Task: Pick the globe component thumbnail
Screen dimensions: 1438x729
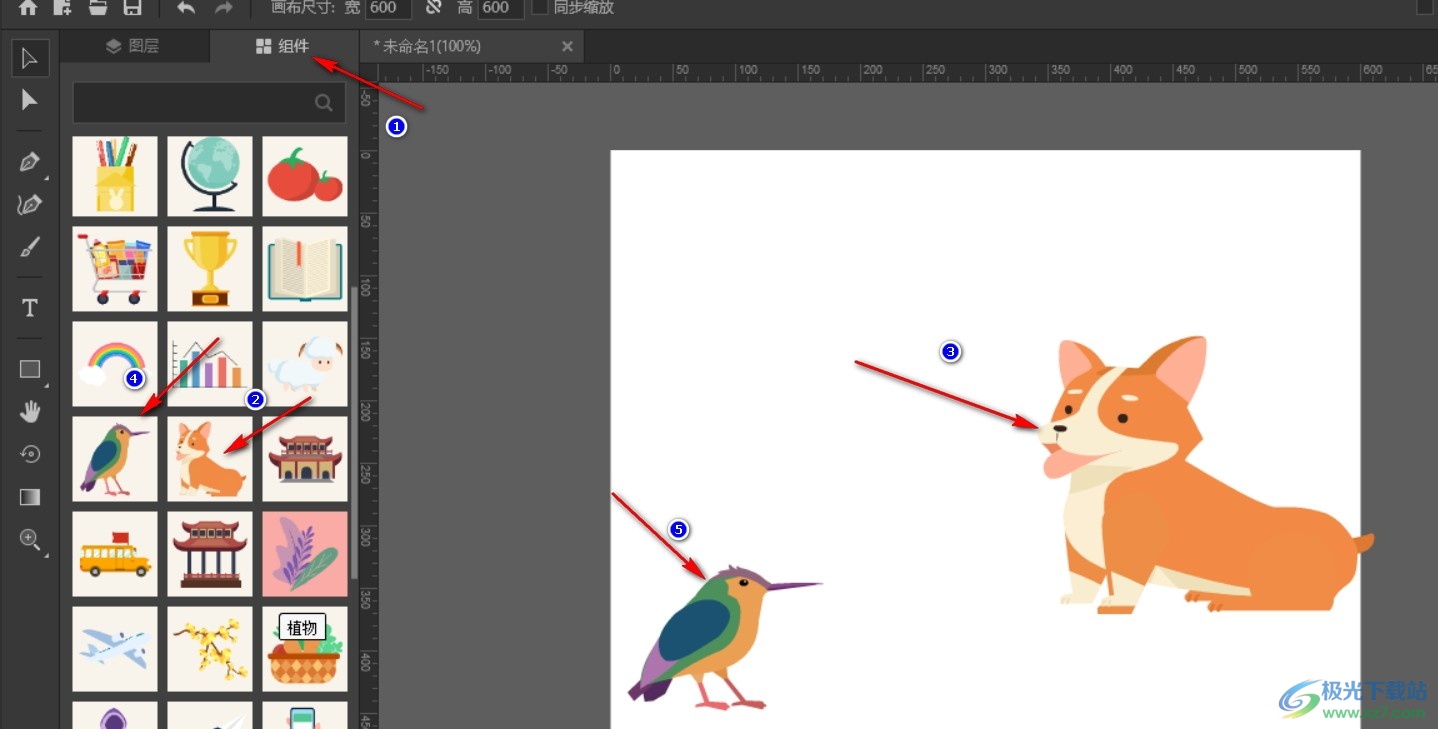Action: tap(210, 176)
